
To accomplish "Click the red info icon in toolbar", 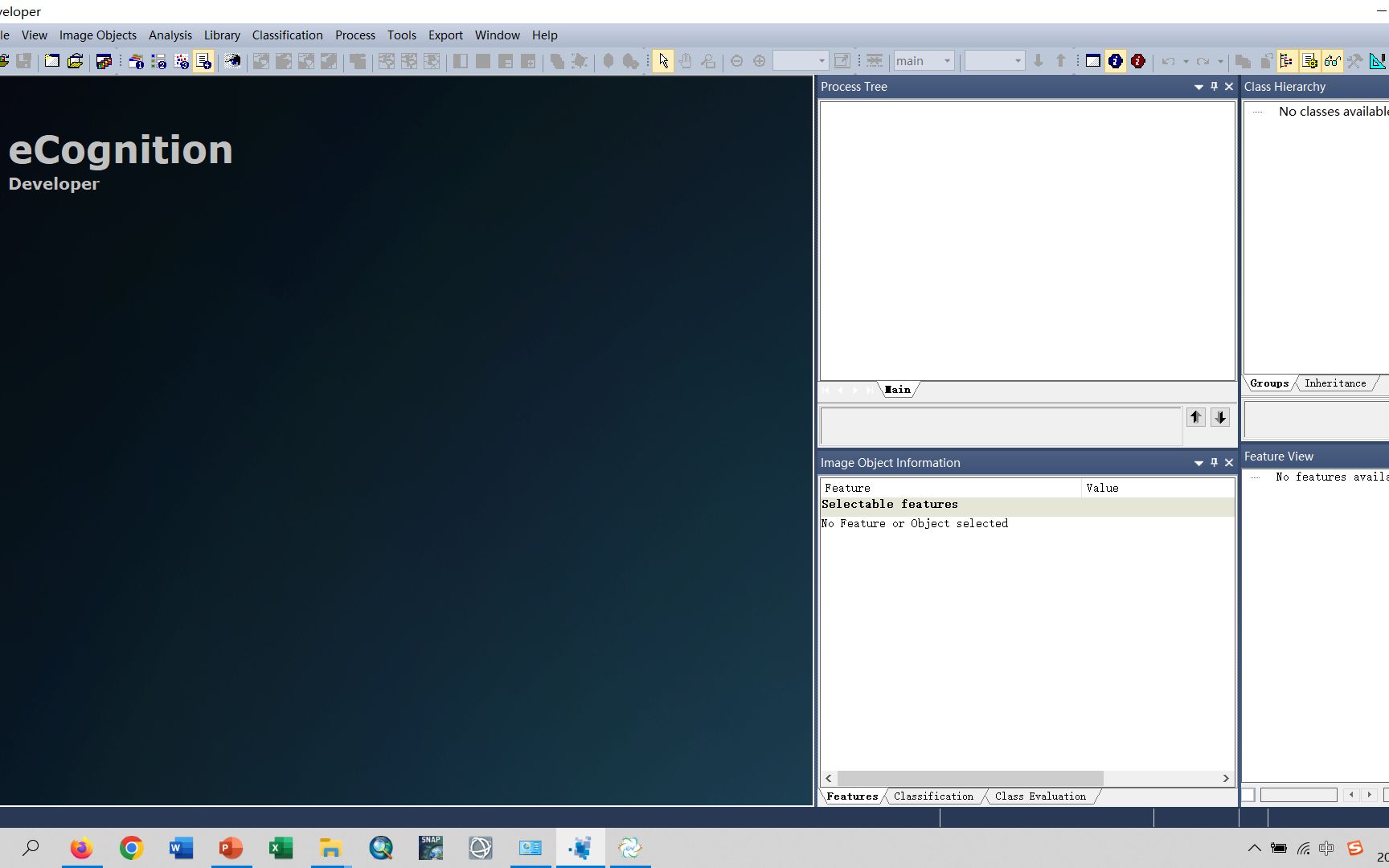I will pos(1137,61).
